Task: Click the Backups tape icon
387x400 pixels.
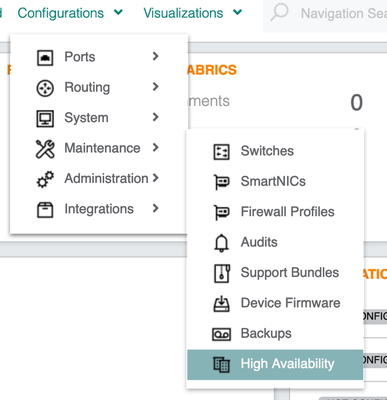Action: (221, 334)
